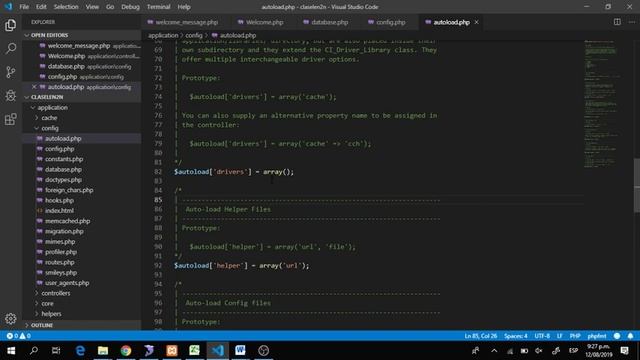The image size is (640, 360).
Task: Change language mode PHP in status bar
Action: (x=575, y=336)
